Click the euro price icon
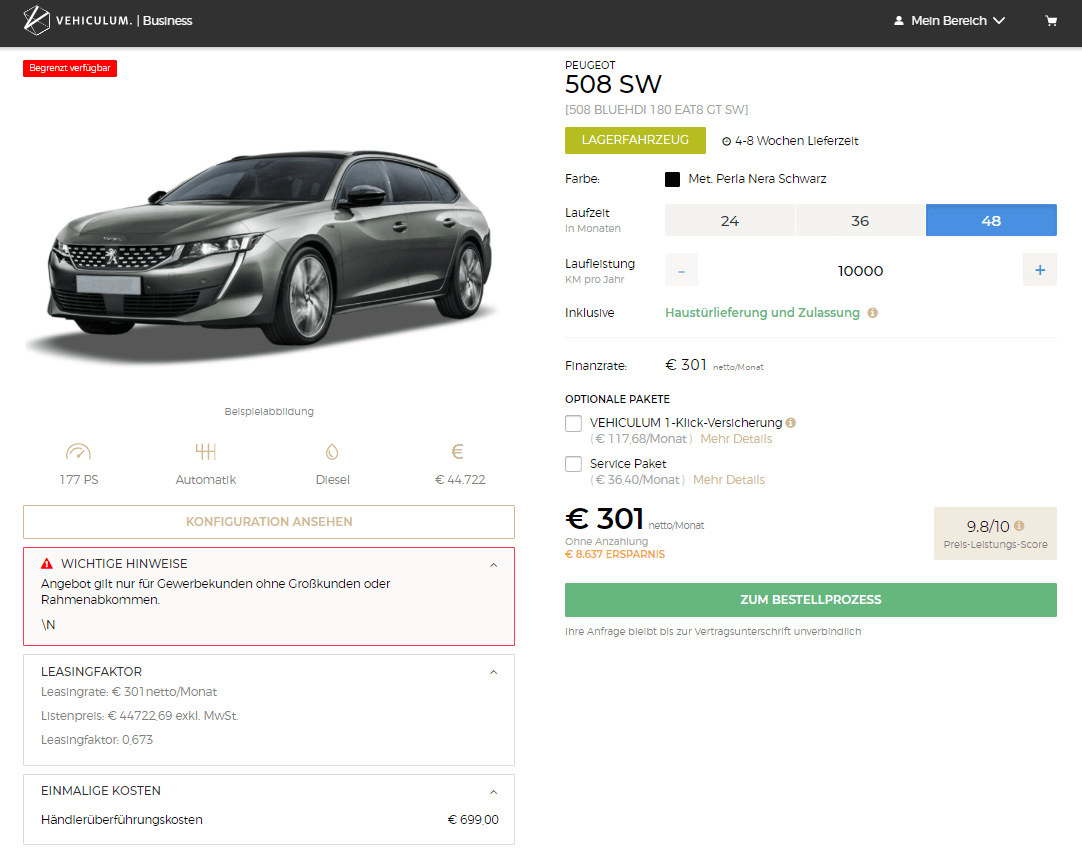The height and width of the screenshot is (857, 1082). [x=458, y=451]
